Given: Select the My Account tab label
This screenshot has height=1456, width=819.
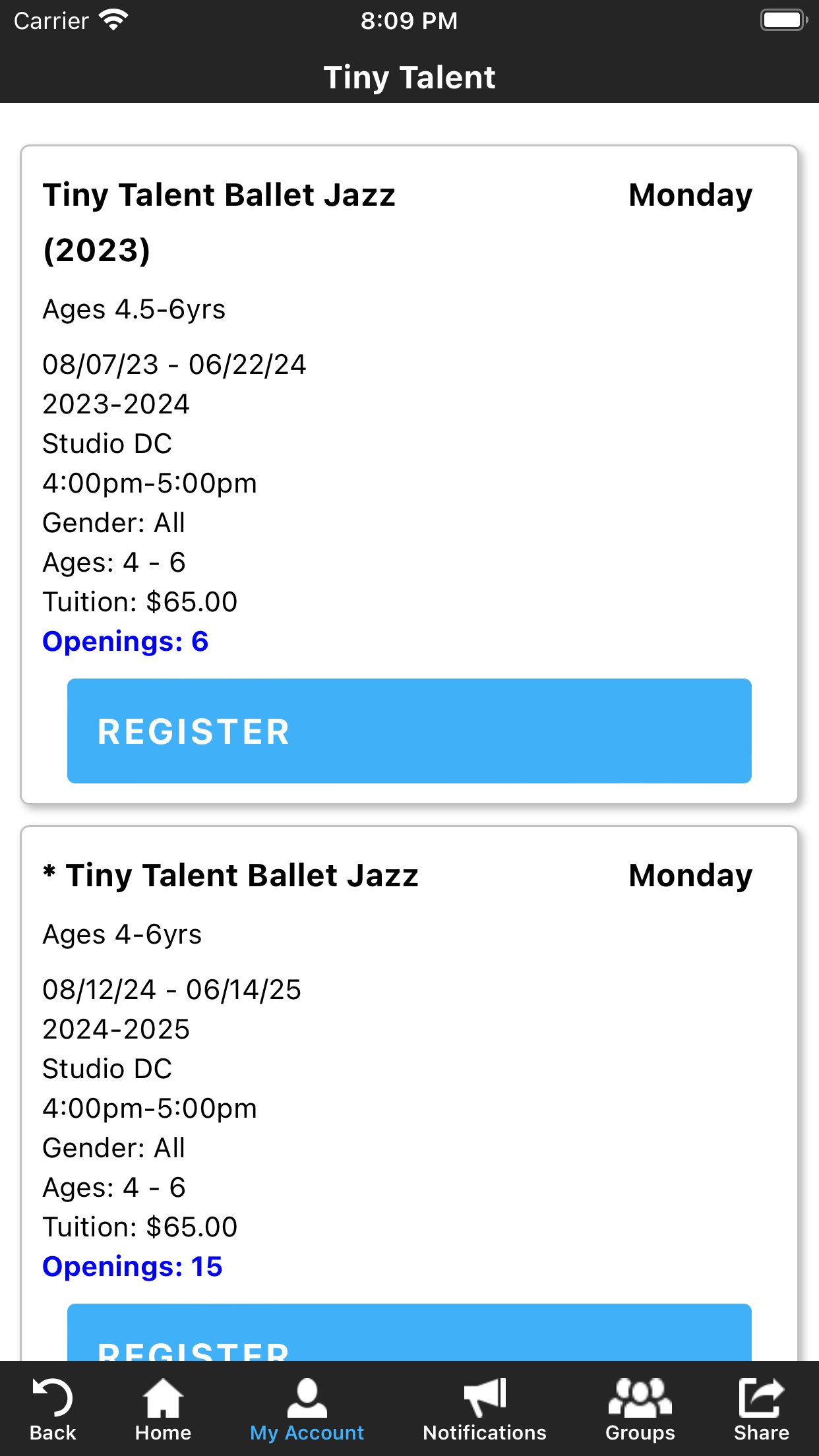Looking at the screenshot, I should click(x=307, y=1433).
